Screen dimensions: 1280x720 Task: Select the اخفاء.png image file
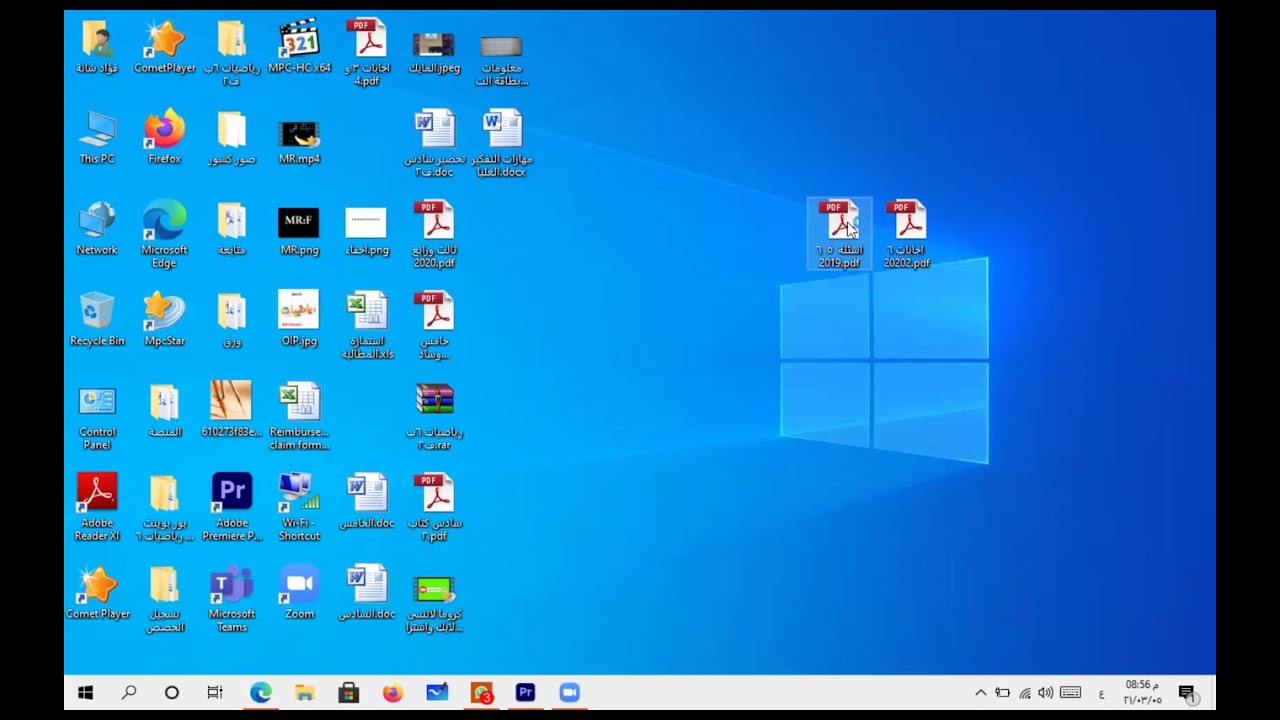pos(366,229)
